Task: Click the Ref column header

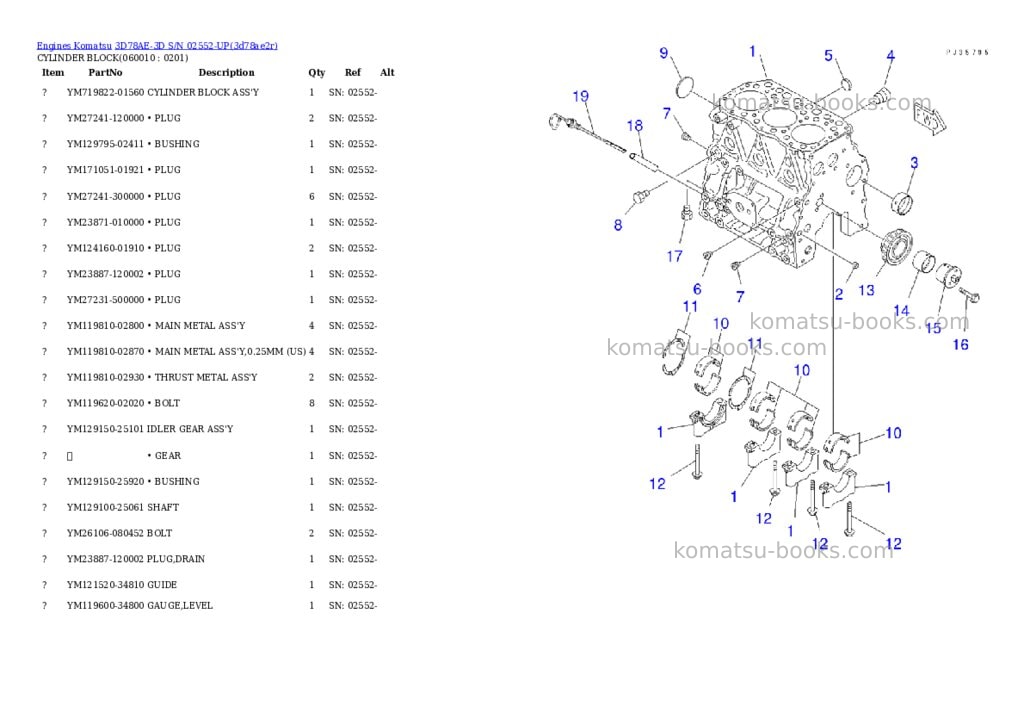Action: tap(353, 72)
